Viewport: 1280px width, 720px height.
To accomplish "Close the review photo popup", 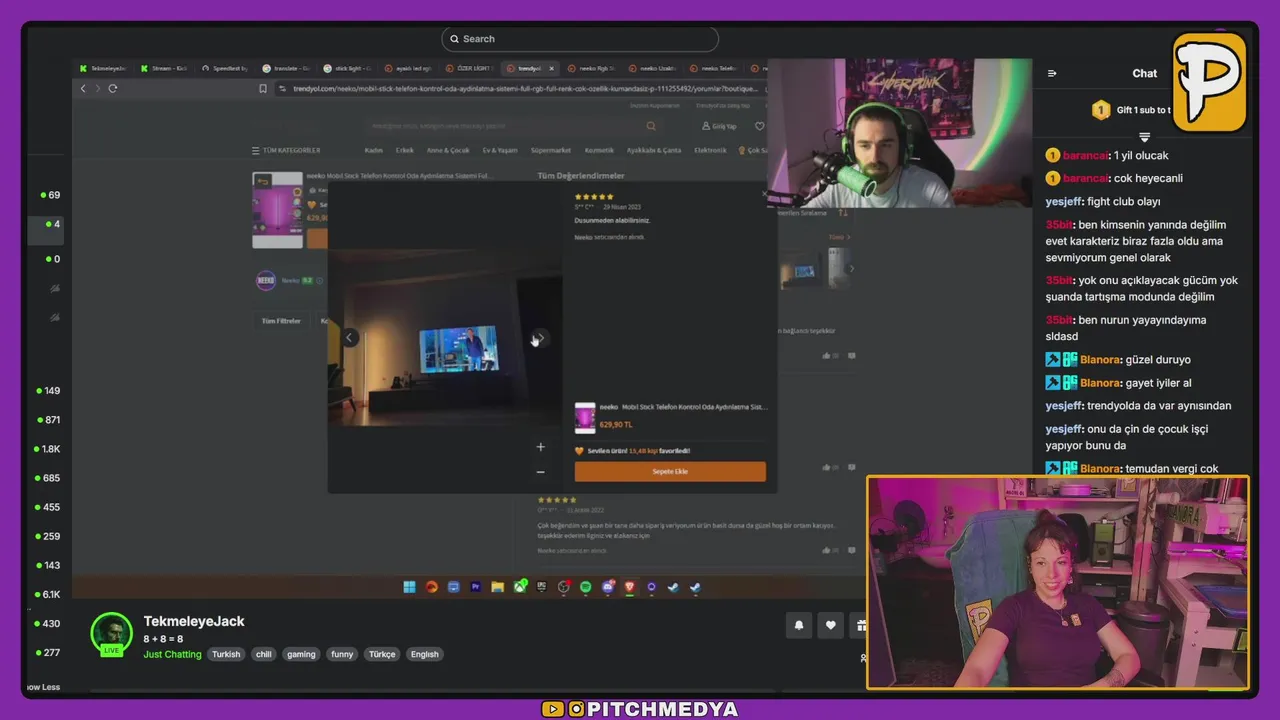I will (765, 194).
